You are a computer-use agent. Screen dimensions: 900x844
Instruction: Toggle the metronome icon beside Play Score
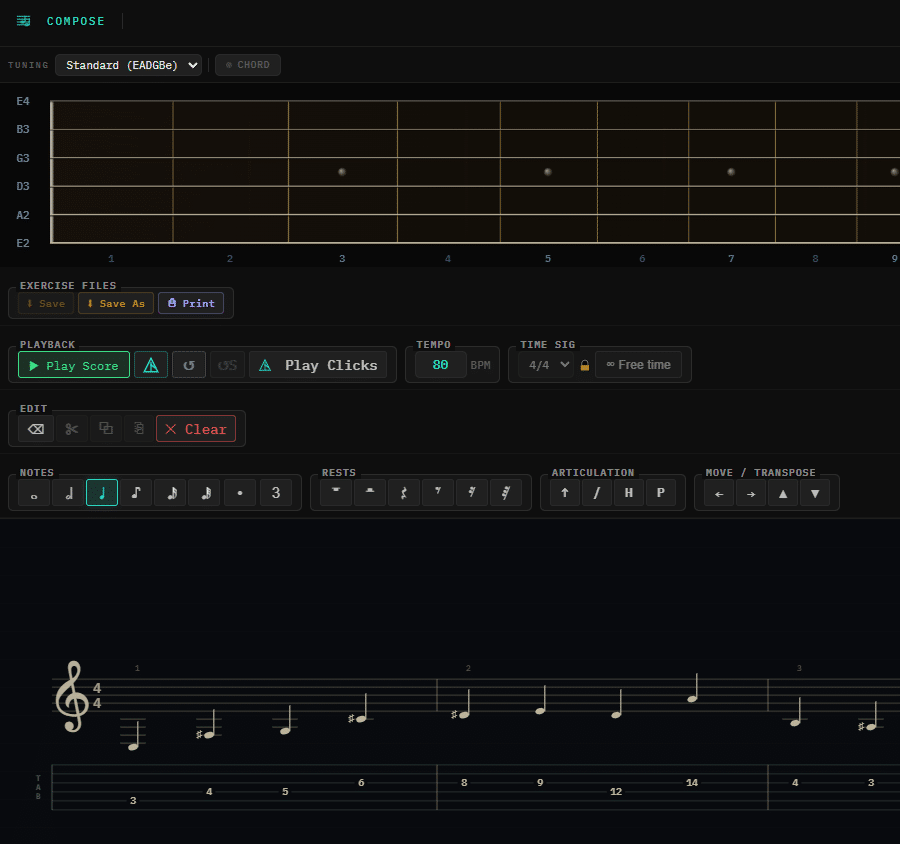tap(151, 365)
